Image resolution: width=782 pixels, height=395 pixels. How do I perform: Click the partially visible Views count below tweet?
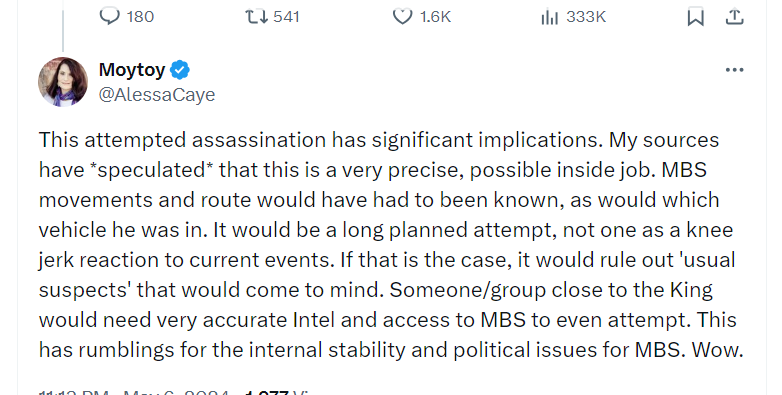click(277, 392)
